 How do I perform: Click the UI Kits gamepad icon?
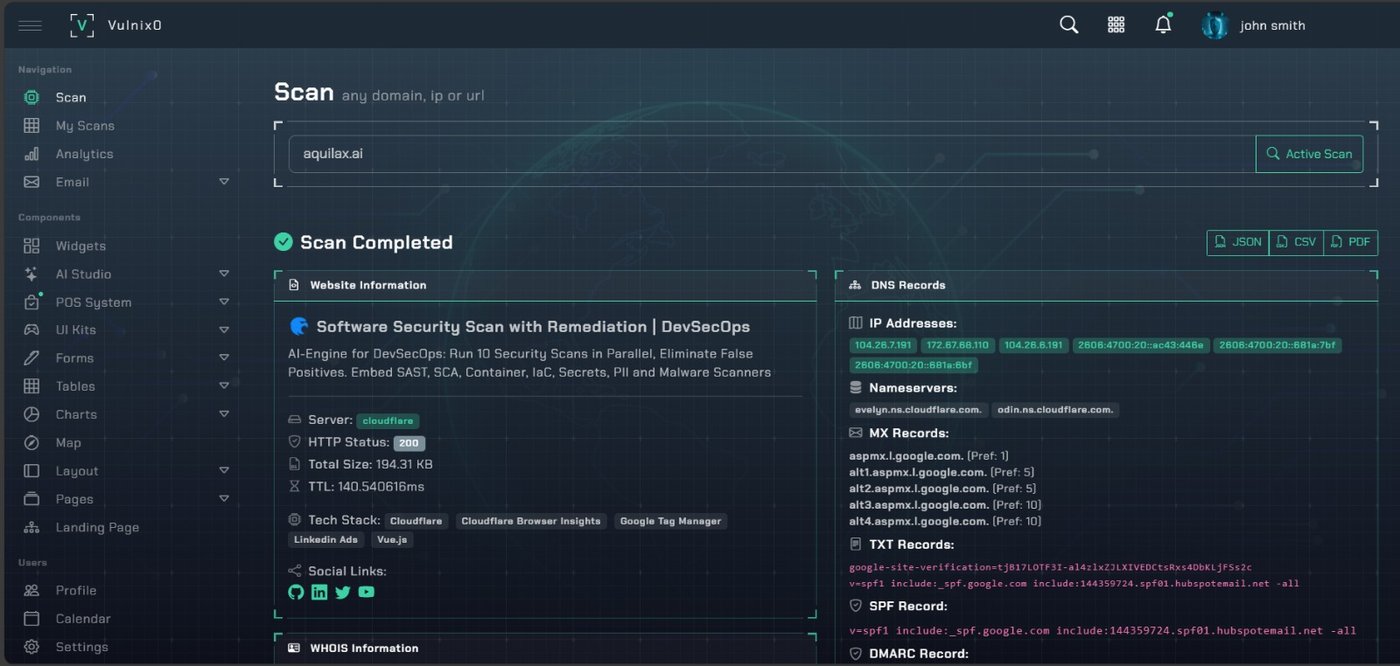(32, 329)
